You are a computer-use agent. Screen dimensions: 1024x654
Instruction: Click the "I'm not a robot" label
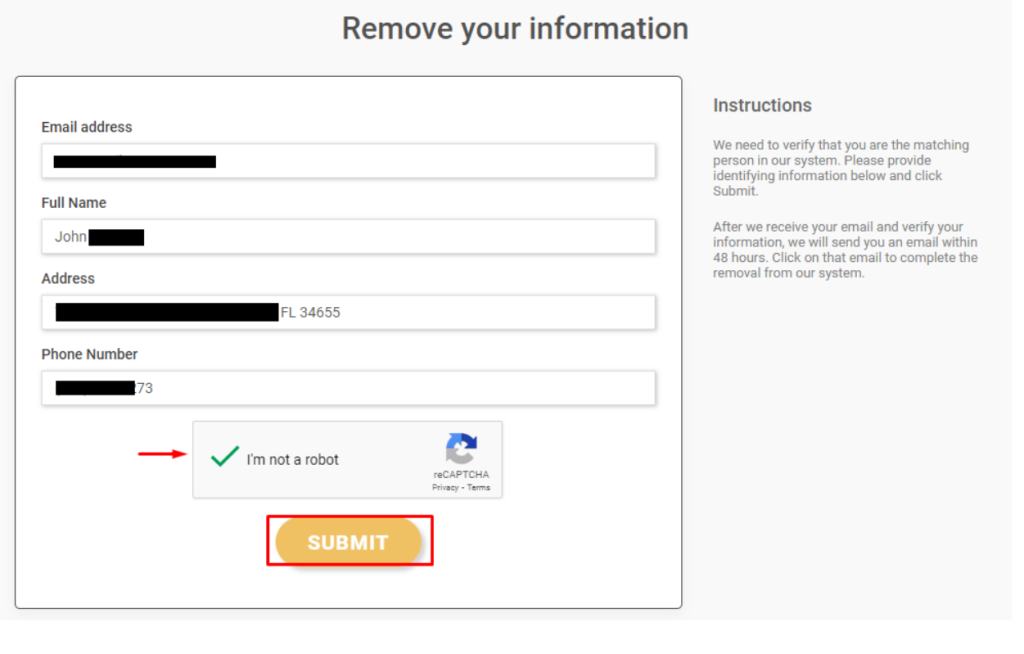click(293, 460)
